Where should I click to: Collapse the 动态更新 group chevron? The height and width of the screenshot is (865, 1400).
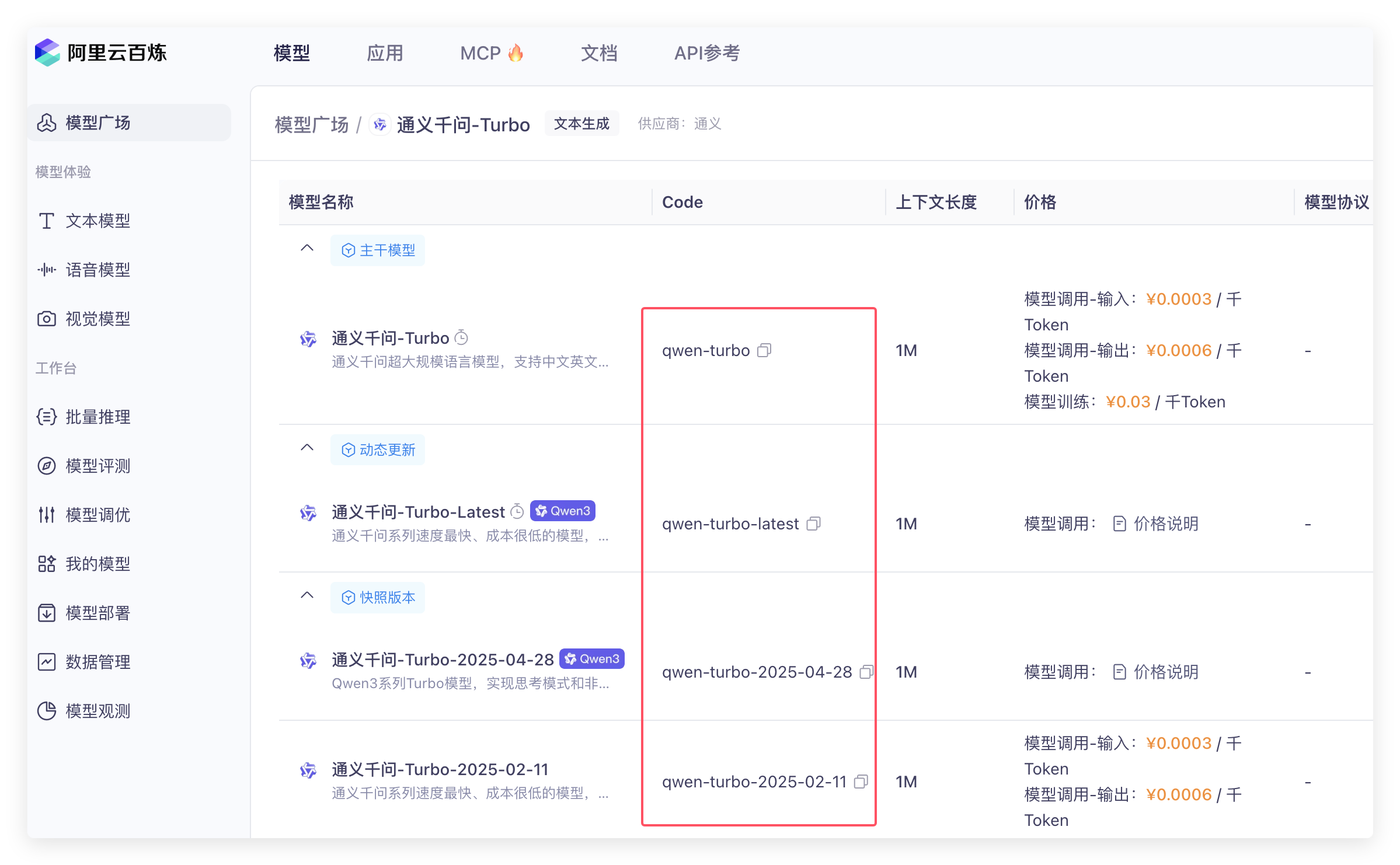pos(307,448)
